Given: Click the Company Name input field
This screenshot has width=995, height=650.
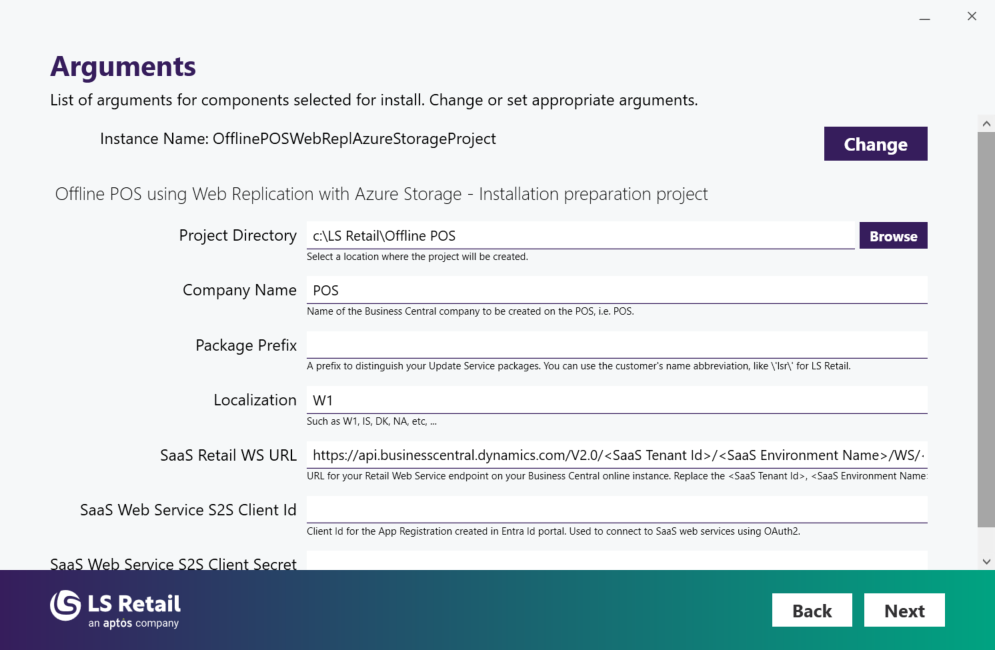Looking at the screenshot, I should tap(617, 290).
